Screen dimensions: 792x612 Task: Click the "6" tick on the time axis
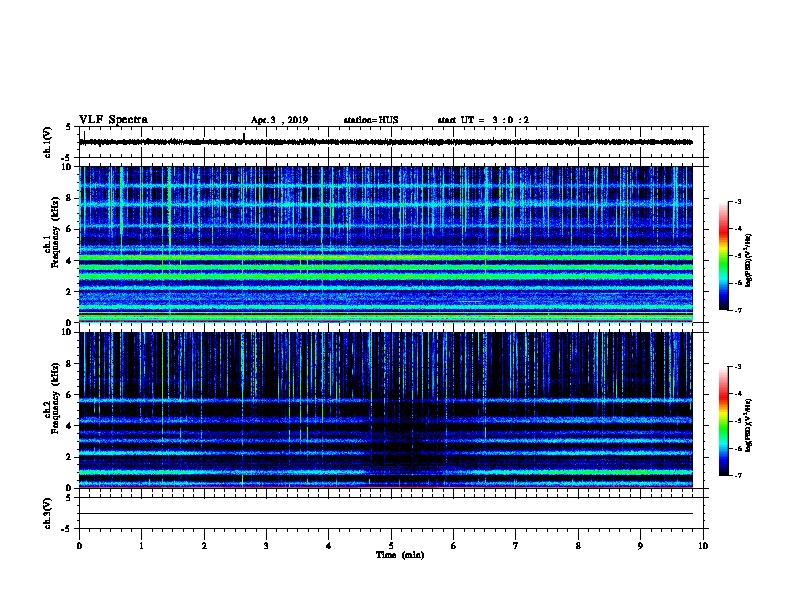click(x=454, y=546)
